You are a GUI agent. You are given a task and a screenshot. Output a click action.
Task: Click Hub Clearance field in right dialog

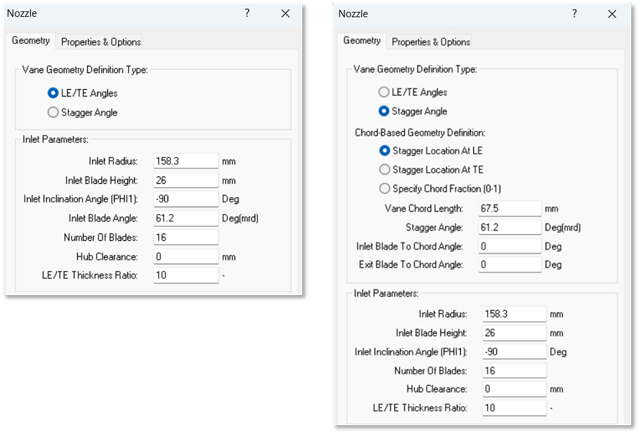(x=514, y=389)
